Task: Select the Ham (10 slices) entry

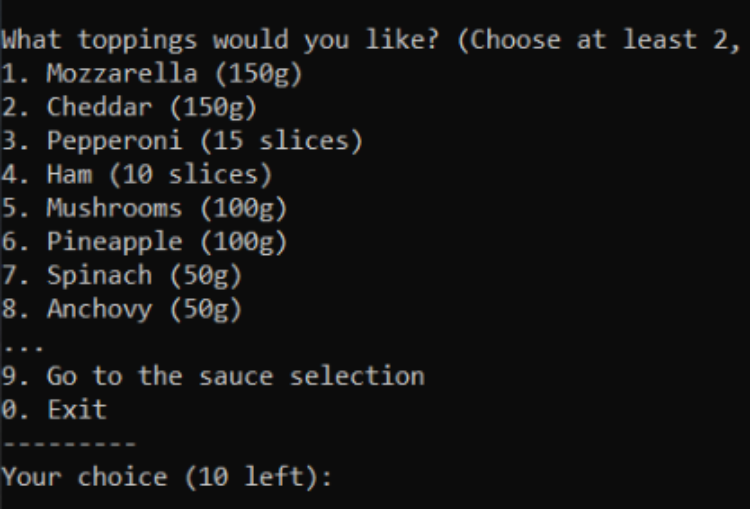Action: pos(137,175)
